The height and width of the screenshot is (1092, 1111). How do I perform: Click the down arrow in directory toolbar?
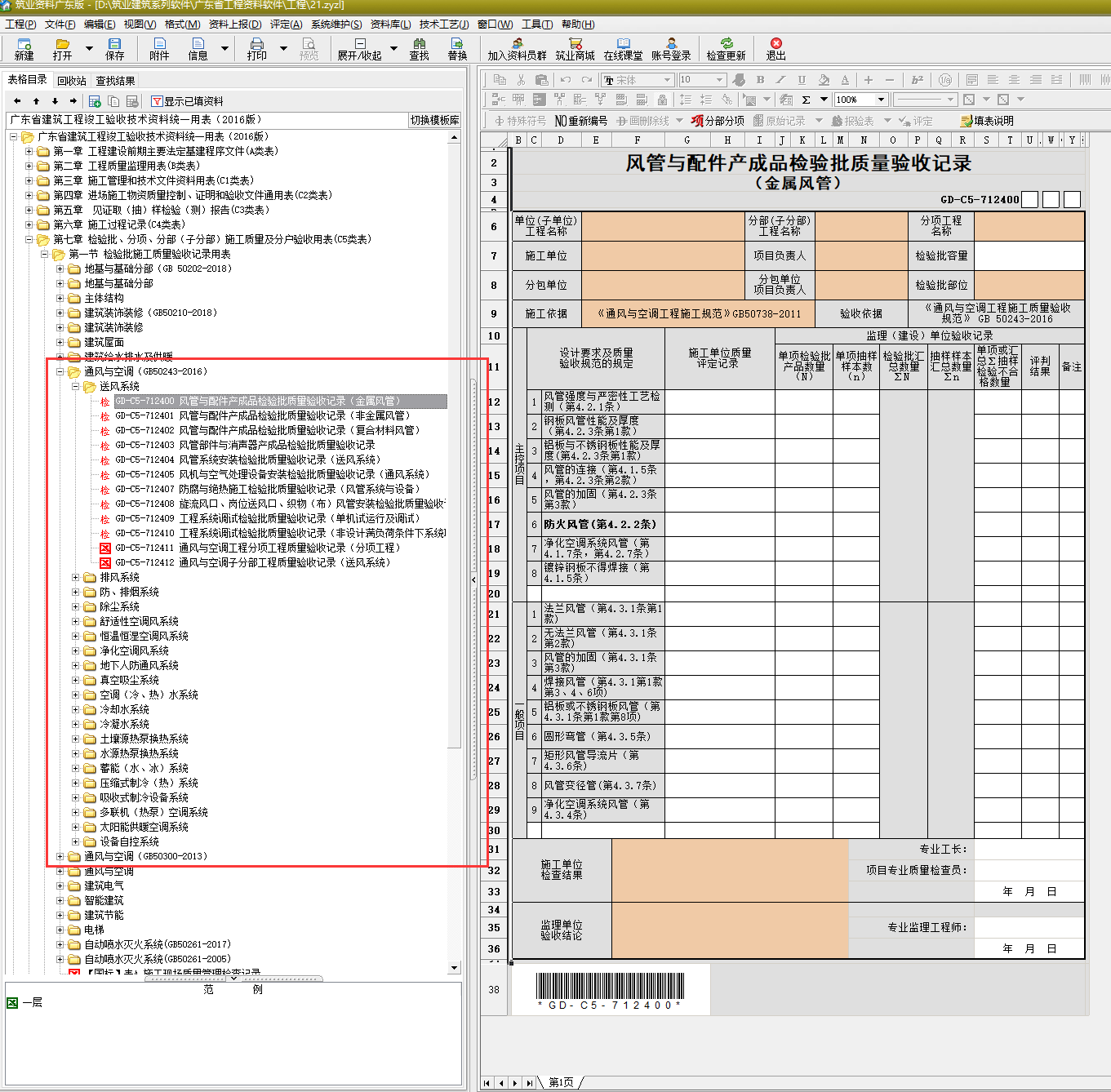pos(55,101)
